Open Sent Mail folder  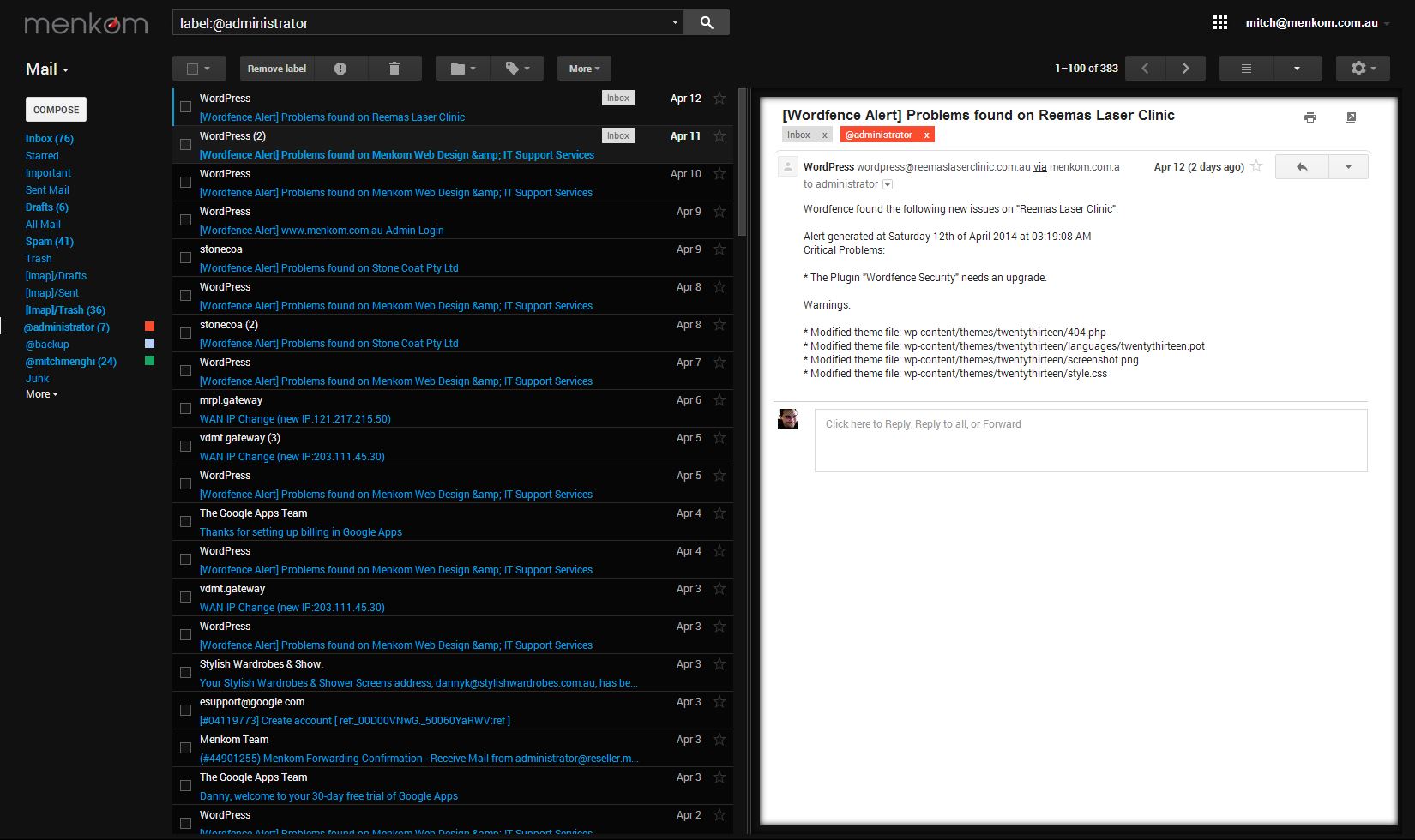pyautogui.click(x=47, y=189)
